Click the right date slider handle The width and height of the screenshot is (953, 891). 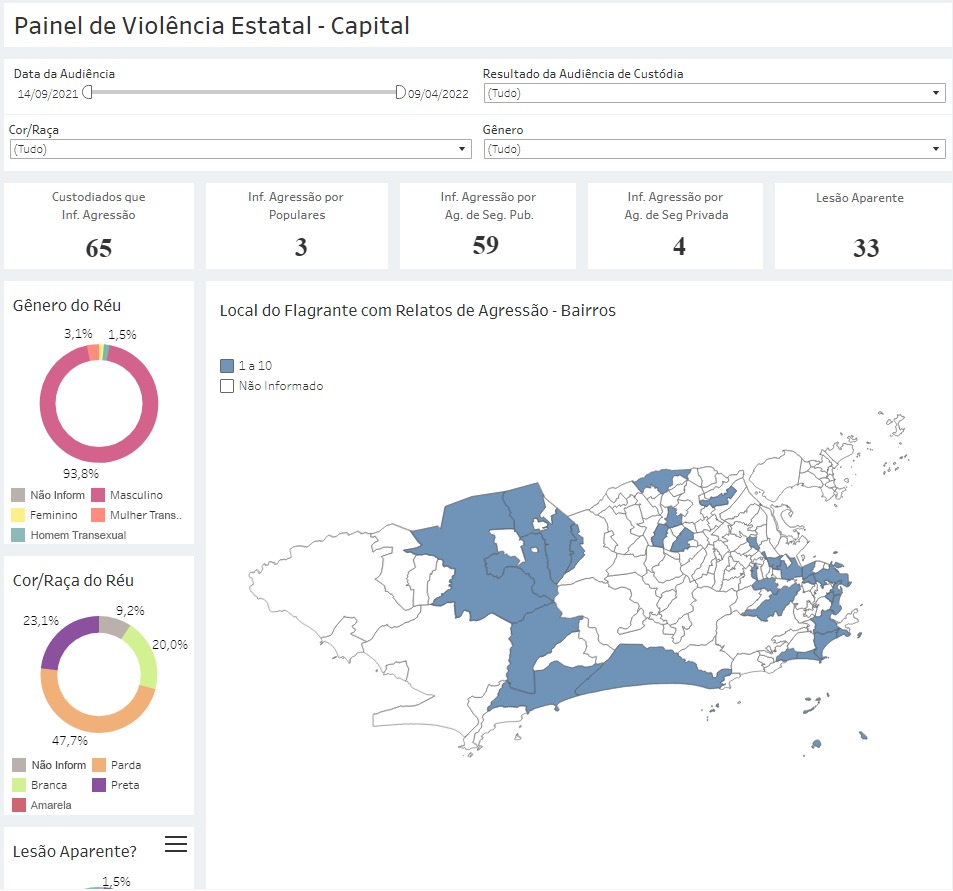click(400, 92)
